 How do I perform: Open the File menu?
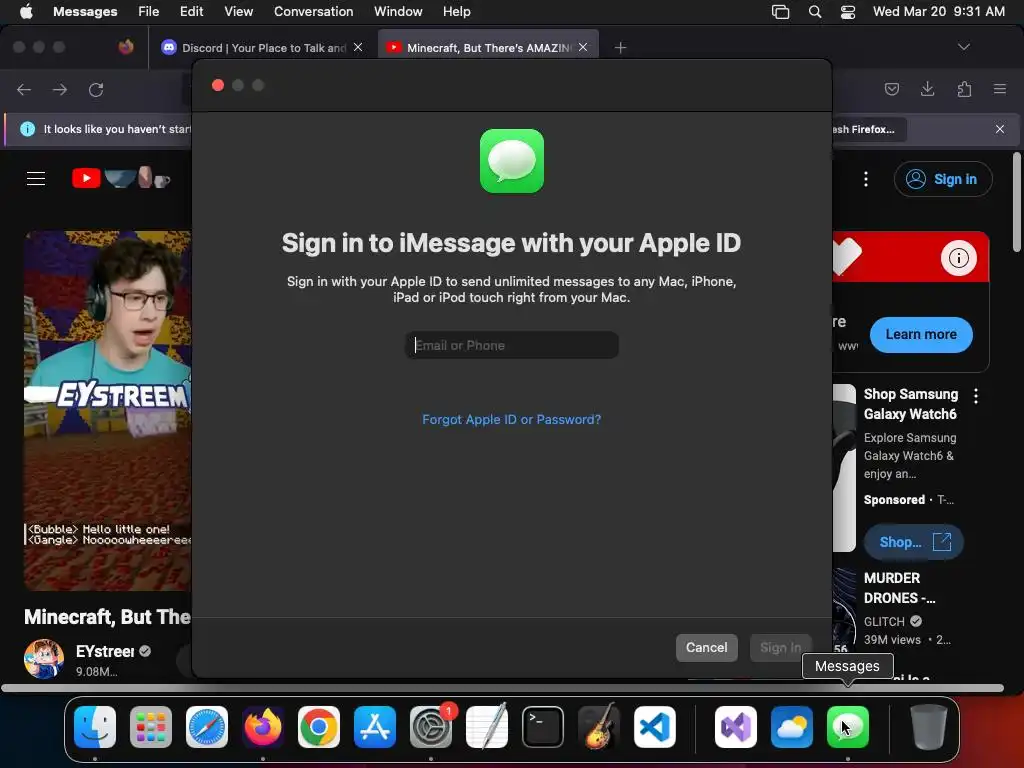(148, 11)
